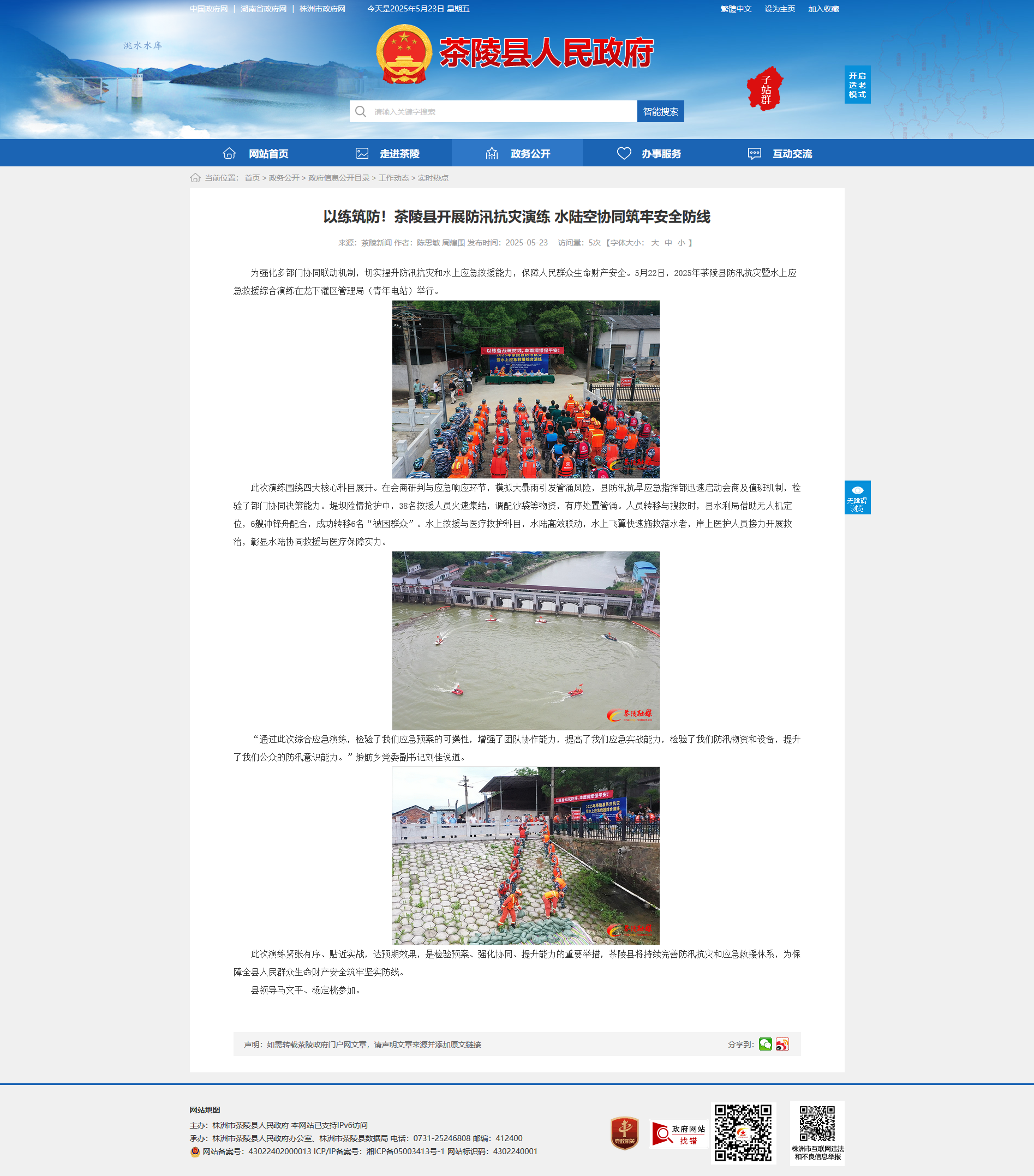Click the magnifier icon in search box
The height and width of the screenshot is (1176, 1034).
pos(361,111)
